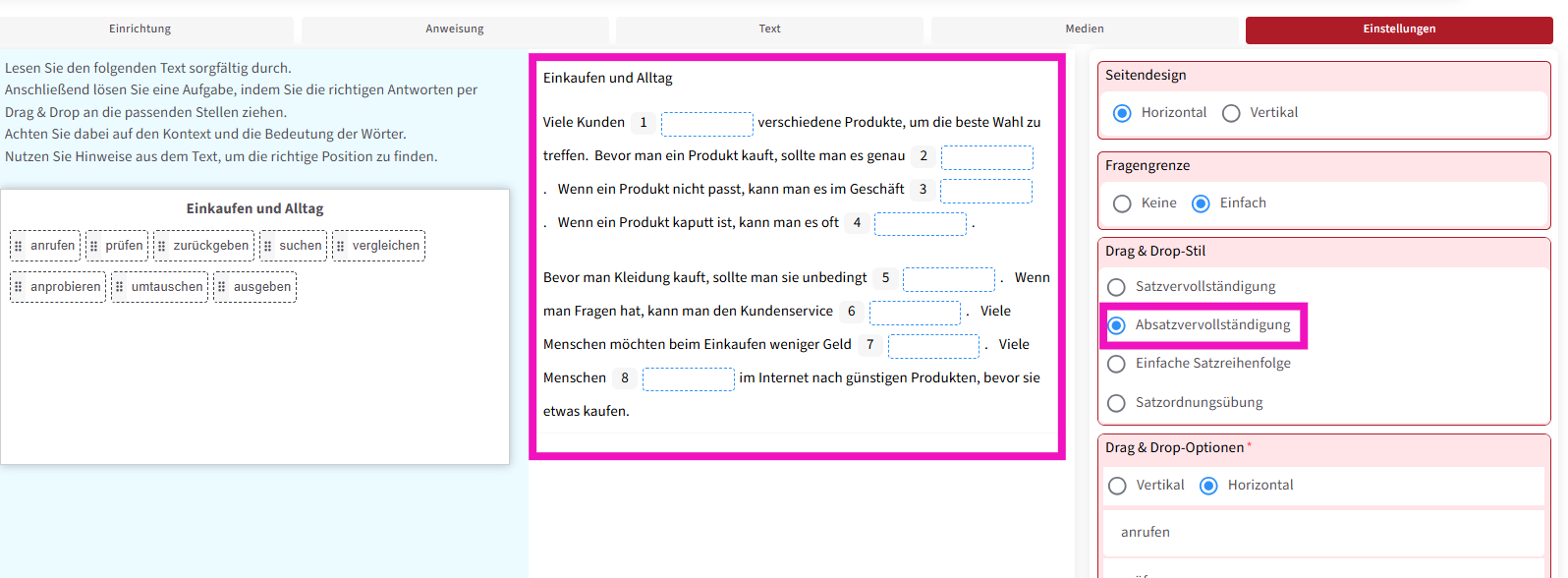Click drag handle icon on 'zurückgeben' chip
The height and width of the screenshot is (578, 1568).
pyautogui.click(x=162, y=246)
